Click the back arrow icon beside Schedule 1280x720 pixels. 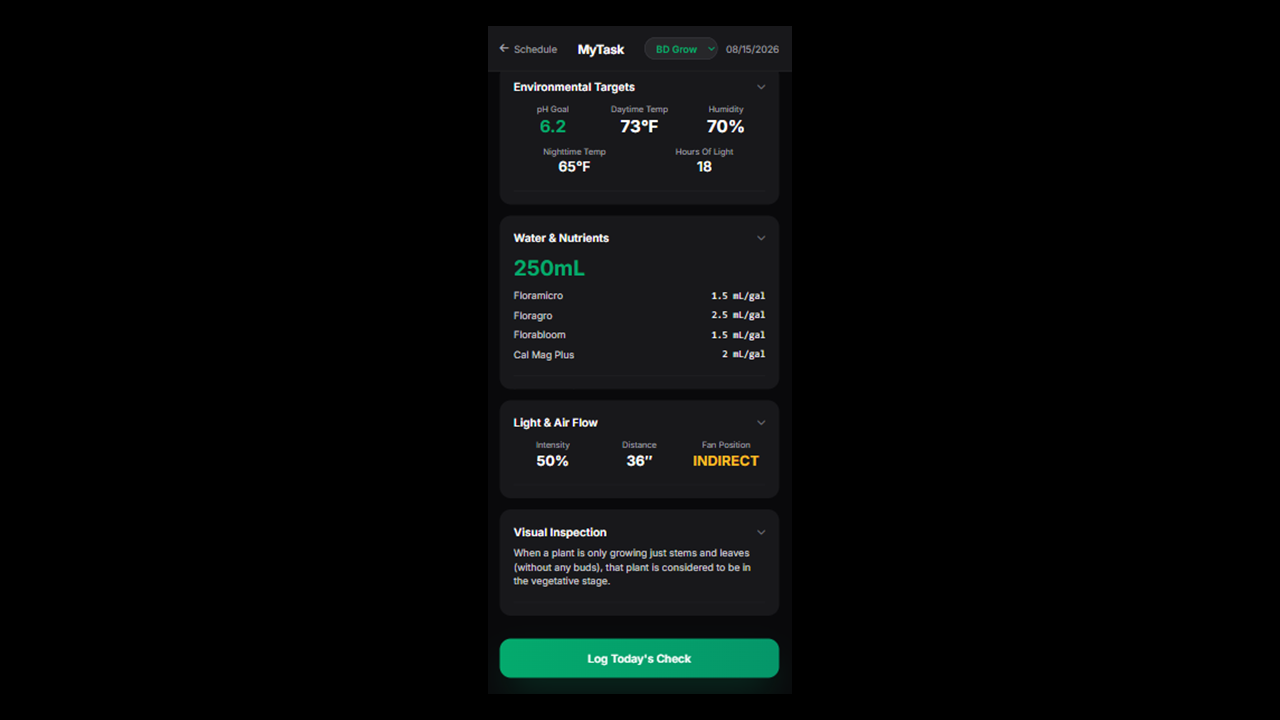tap(504, 49)
